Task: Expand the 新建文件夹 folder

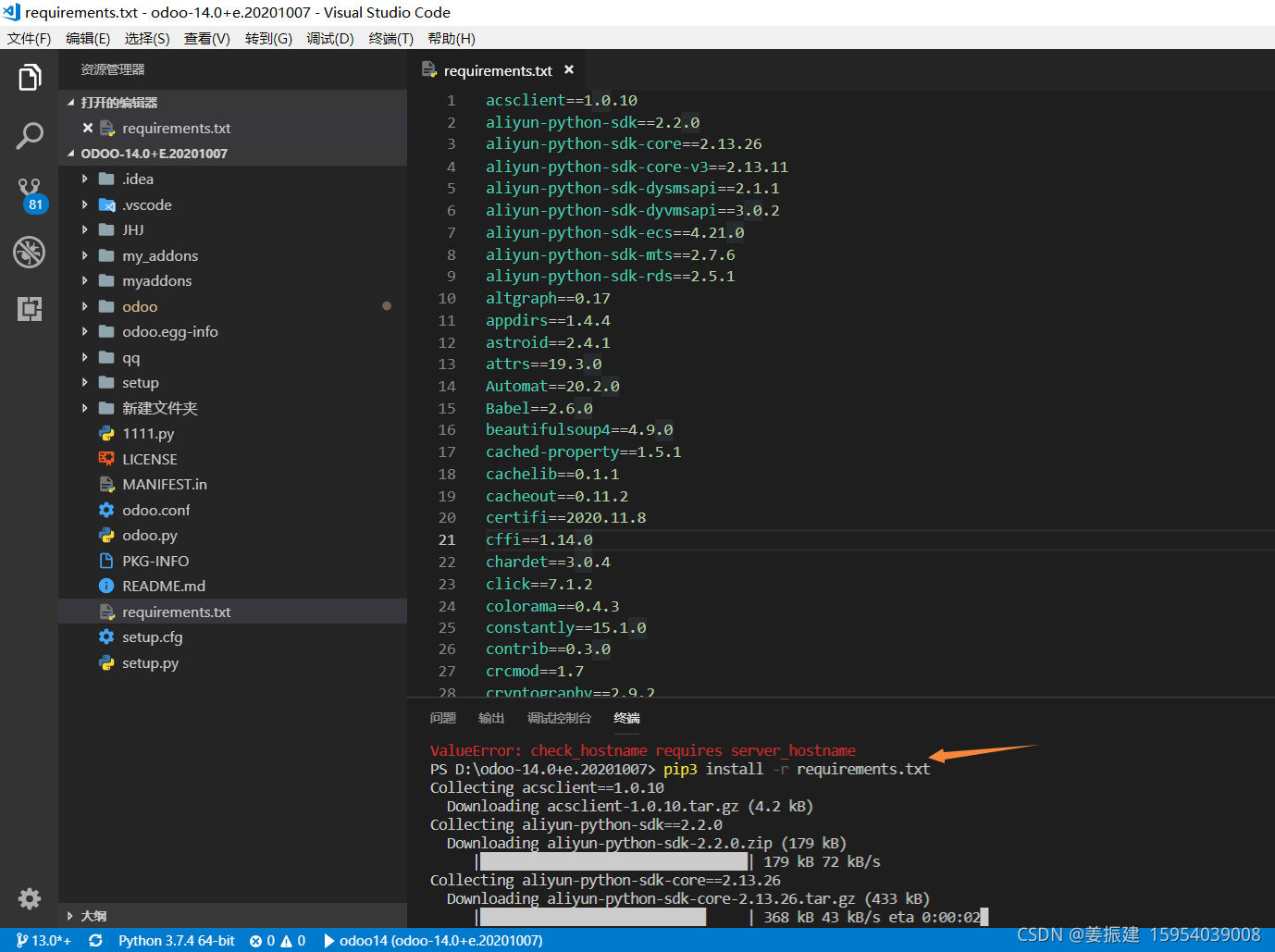Action: tap(232, 408)
